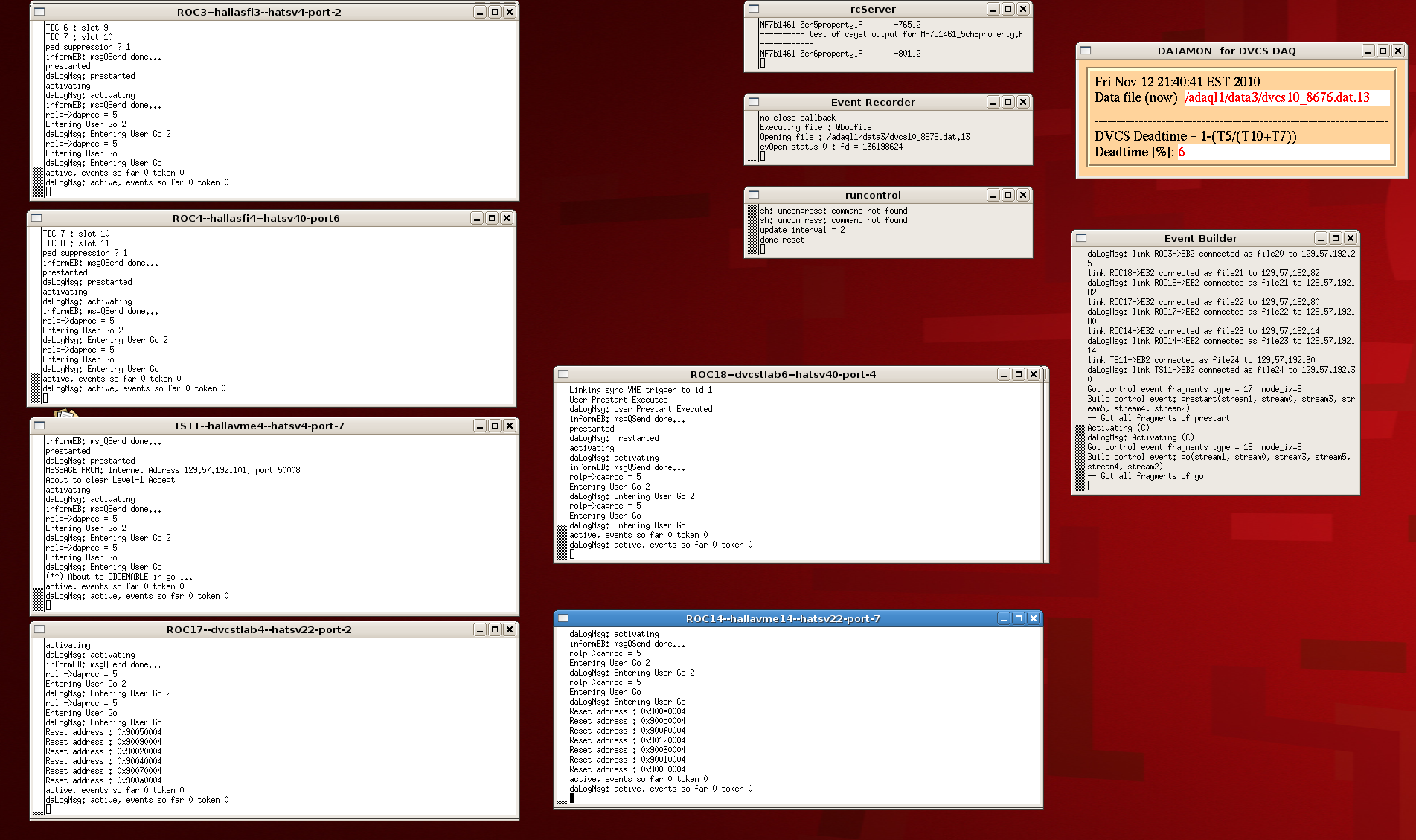Maximize the ROC3 hallasfi3 terminal window
The image size is (1416, 840).
(x=495, y=12)
